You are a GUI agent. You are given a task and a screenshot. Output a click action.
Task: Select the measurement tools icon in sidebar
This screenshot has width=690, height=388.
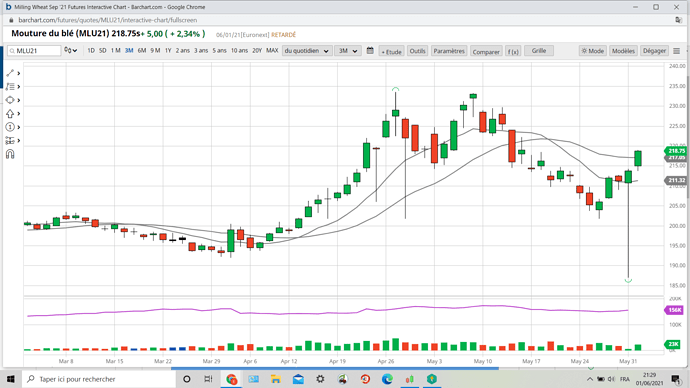click(x=10, y=140)
